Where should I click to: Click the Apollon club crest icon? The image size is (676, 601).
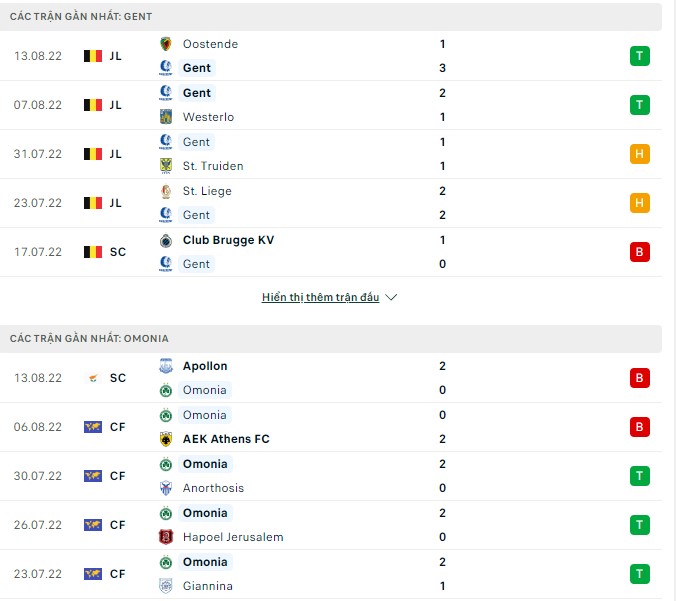coord(166,366)
